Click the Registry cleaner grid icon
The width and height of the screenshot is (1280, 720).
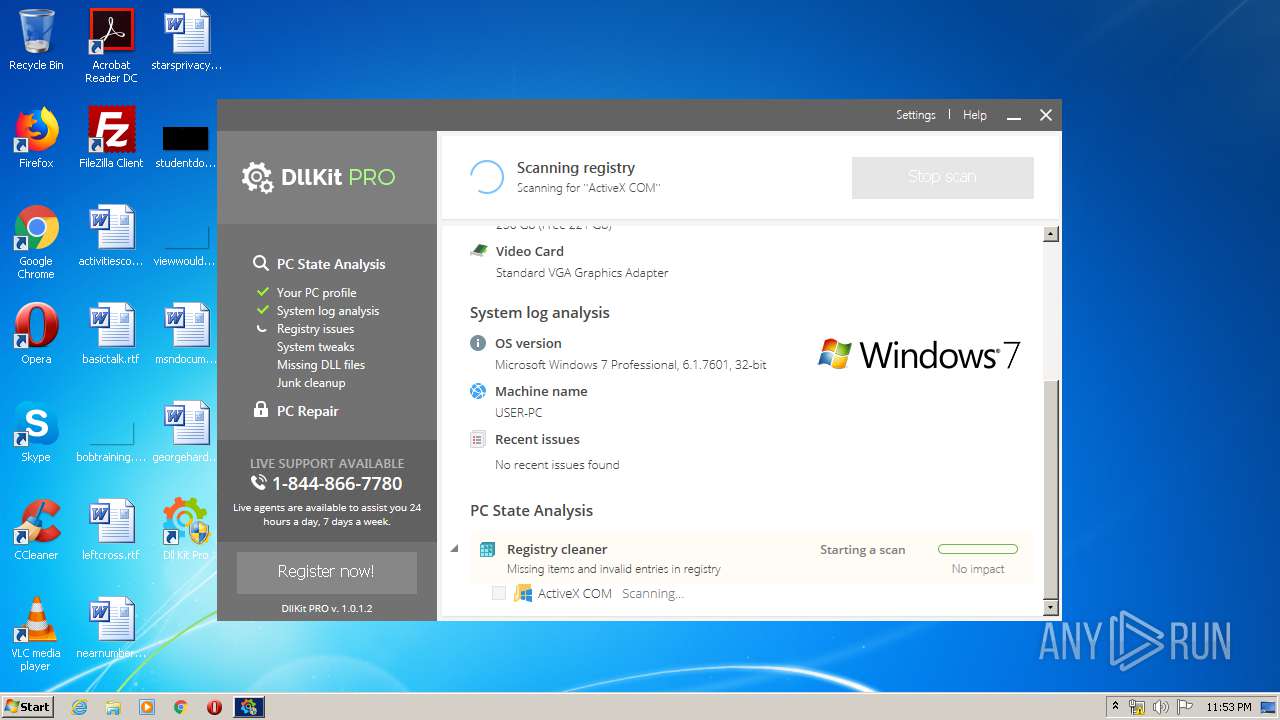488,549
